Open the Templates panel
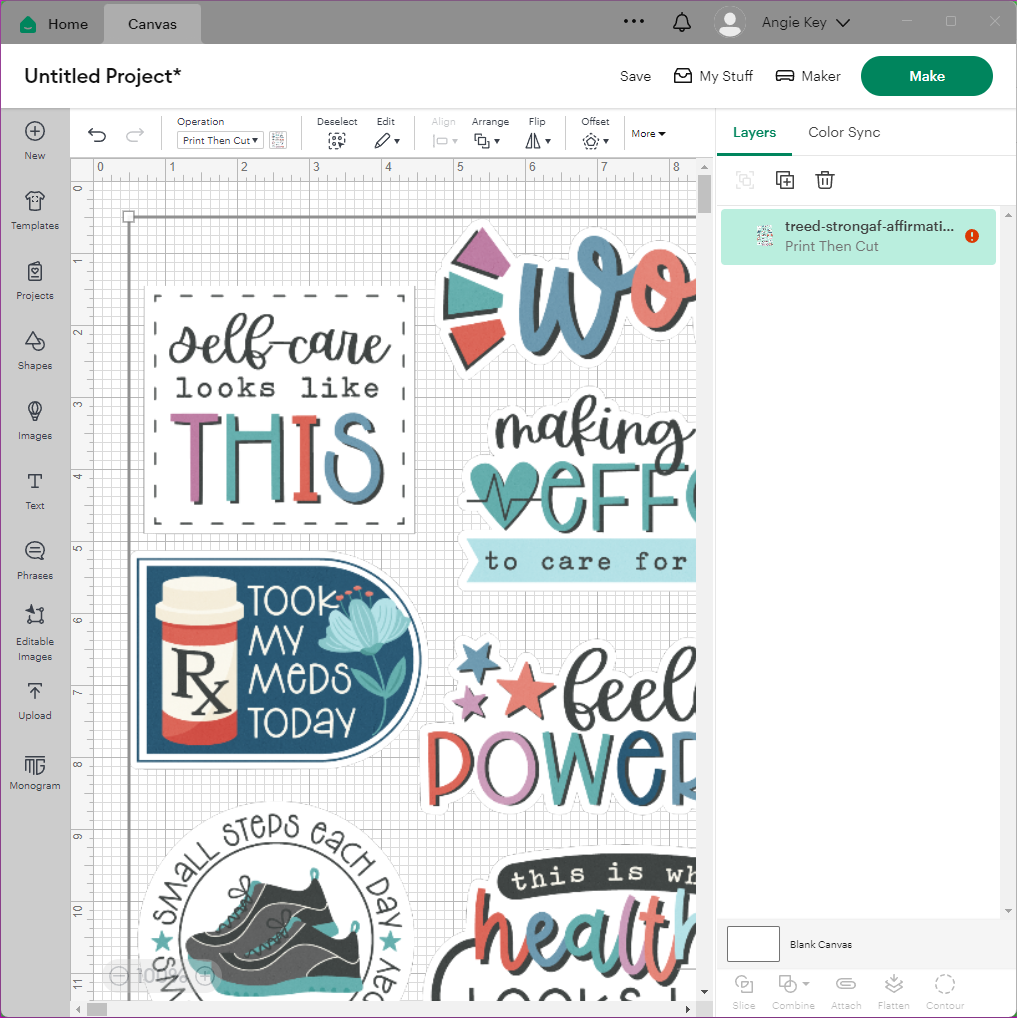This screenshot has width=1017, height=1018. [35, 210]
